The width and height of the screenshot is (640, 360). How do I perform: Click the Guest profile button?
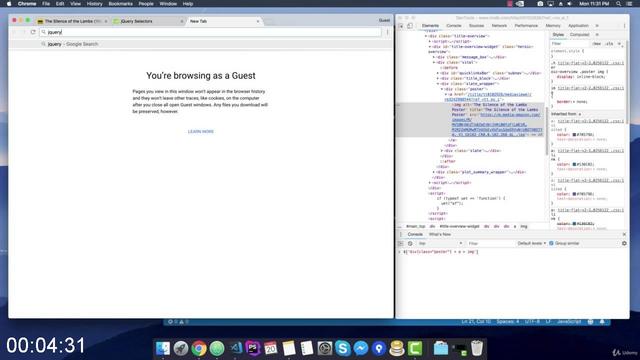tap(384, 20)
